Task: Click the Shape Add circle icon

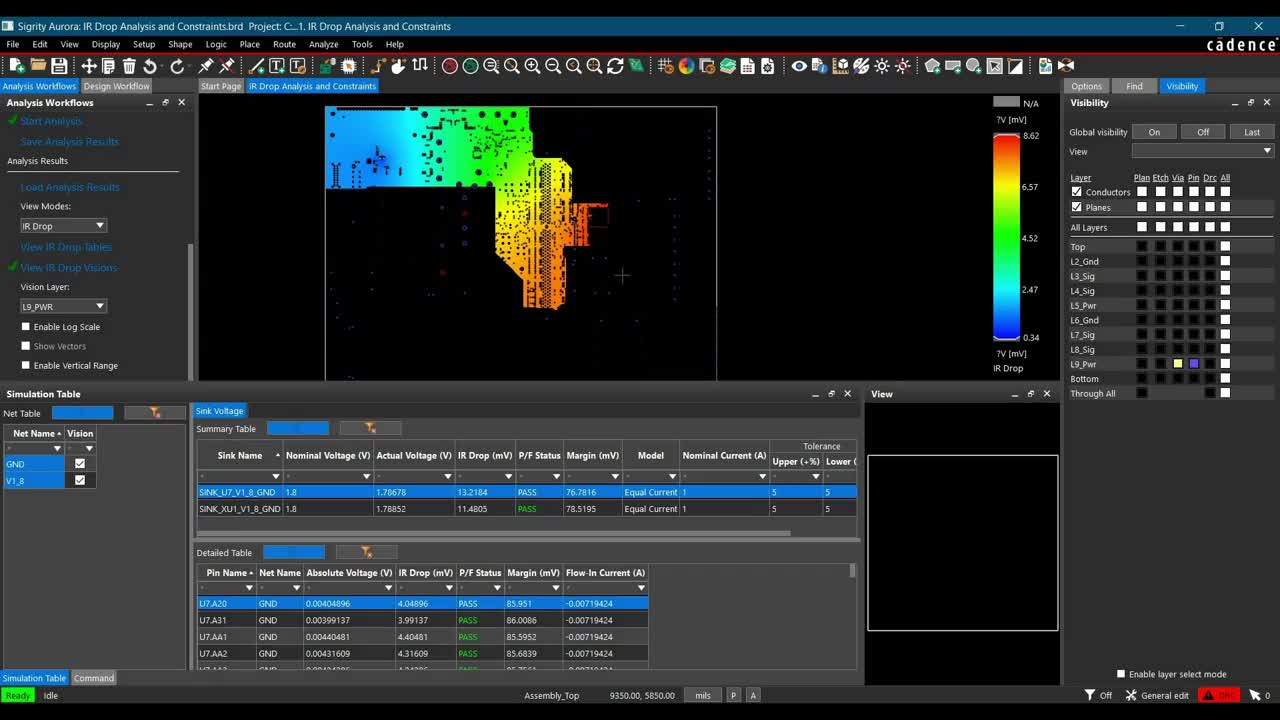Action: pyautogui.click(x=973, y=66)
